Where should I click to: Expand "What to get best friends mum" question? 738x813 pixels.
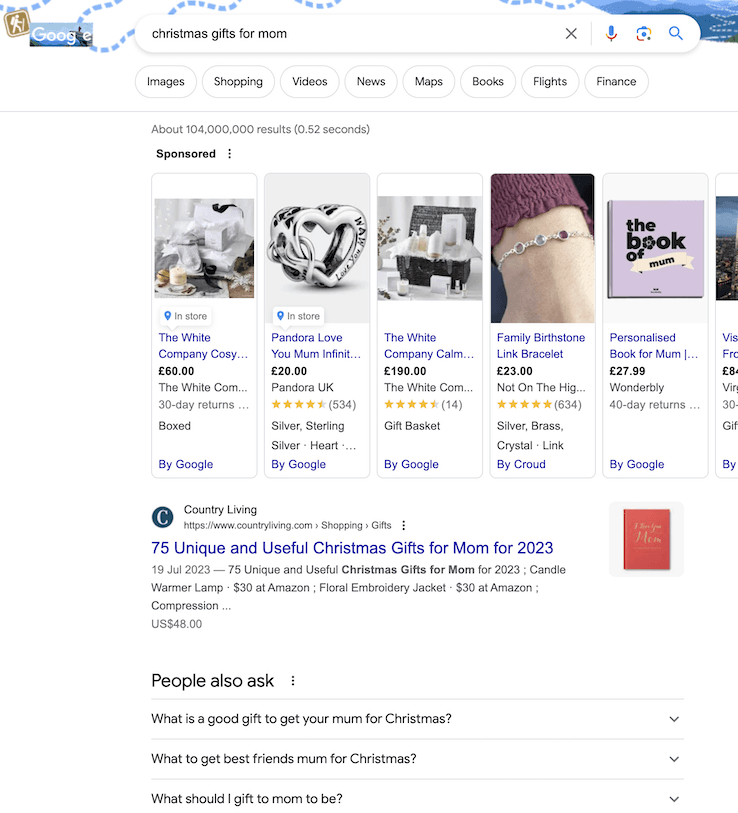pyautogui.click(x=674, y=759)
